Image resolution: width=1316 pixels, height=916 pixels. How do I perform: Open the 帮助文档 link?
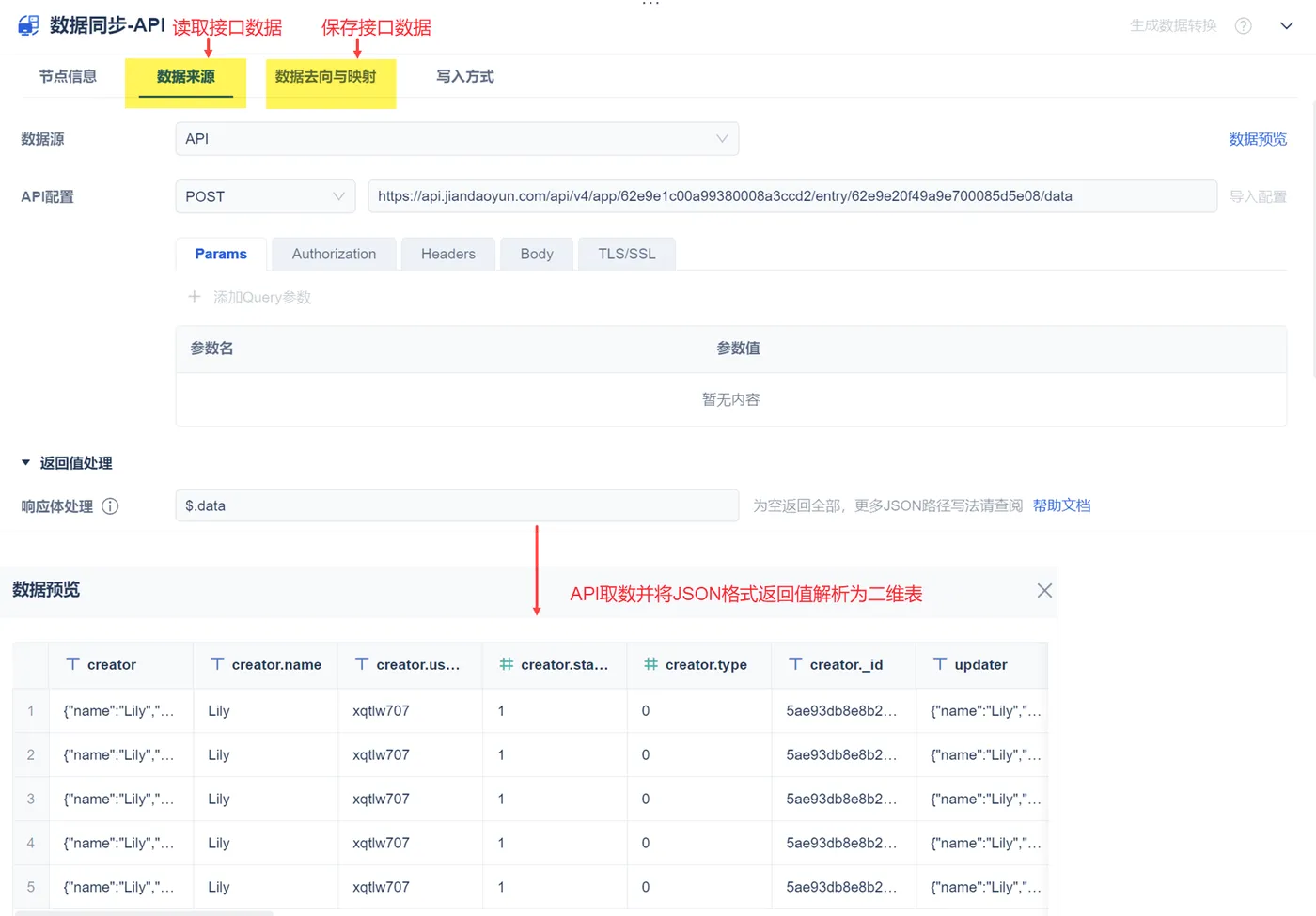[x=1062, y=505]
